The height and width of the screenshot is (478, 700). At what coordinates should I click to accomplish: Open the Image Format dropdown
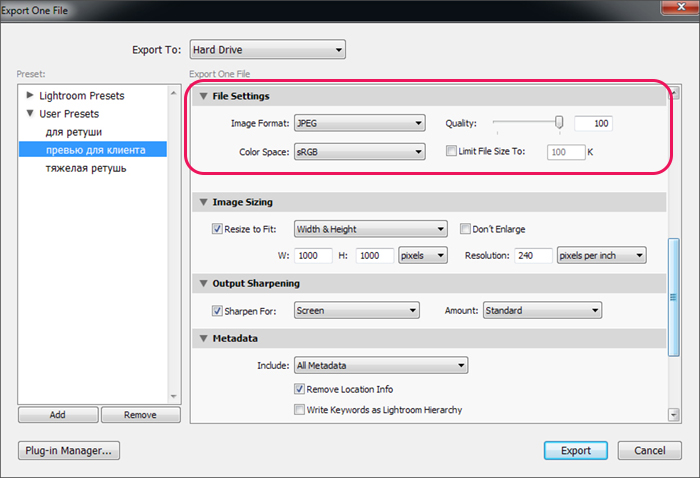click(359, 123)
